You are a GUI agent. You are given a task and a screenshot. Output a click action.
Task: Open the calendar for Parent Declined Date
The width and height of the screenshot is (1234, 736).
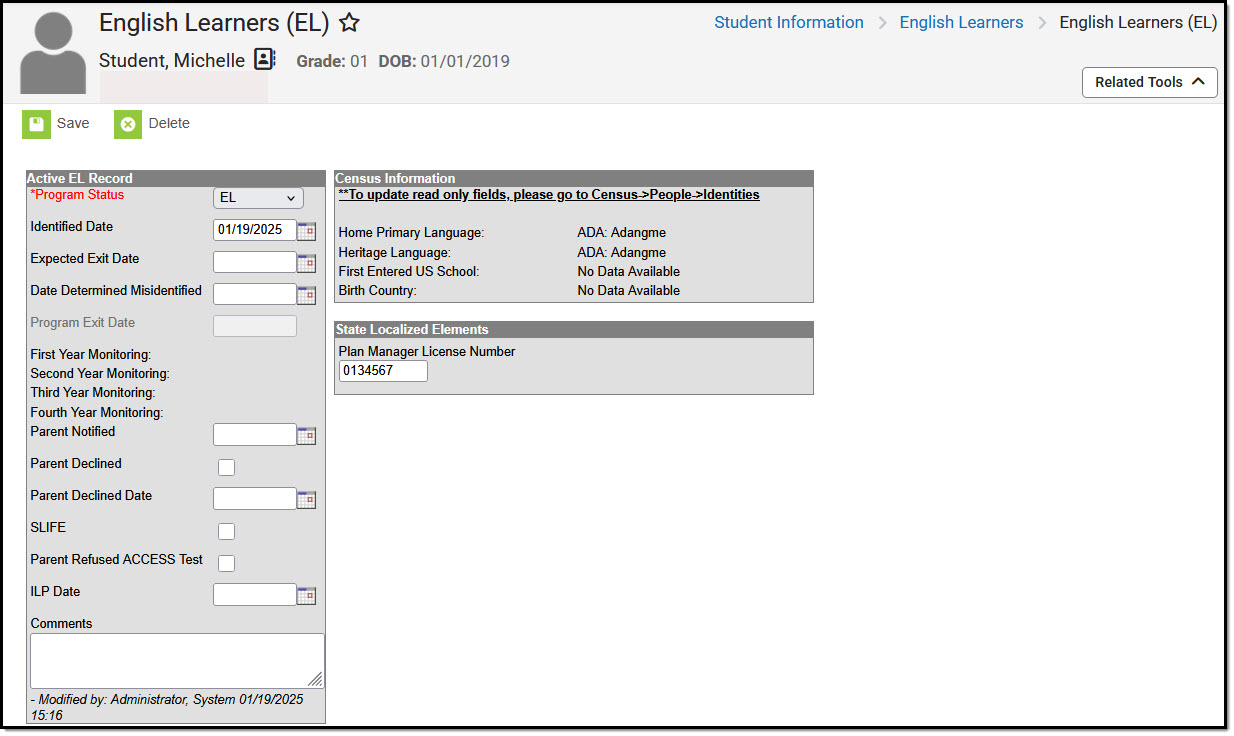click(307, 498)
